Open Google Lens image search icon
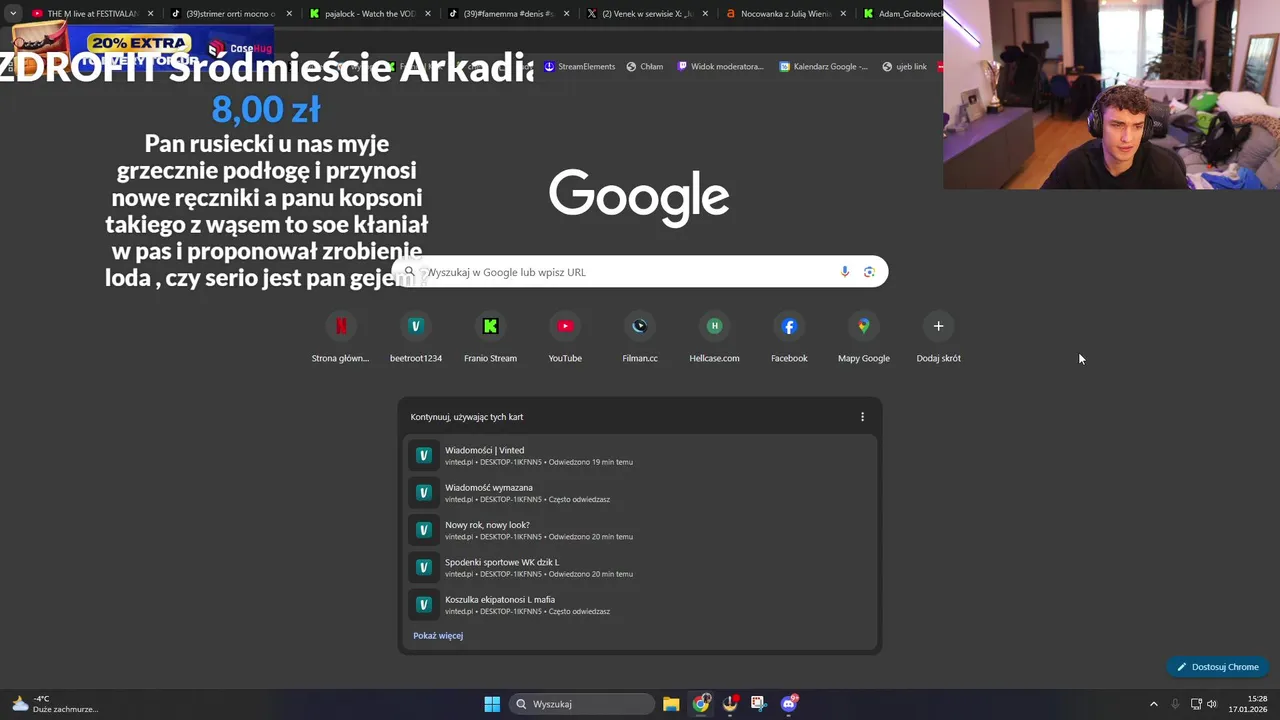 pos(869,272)
